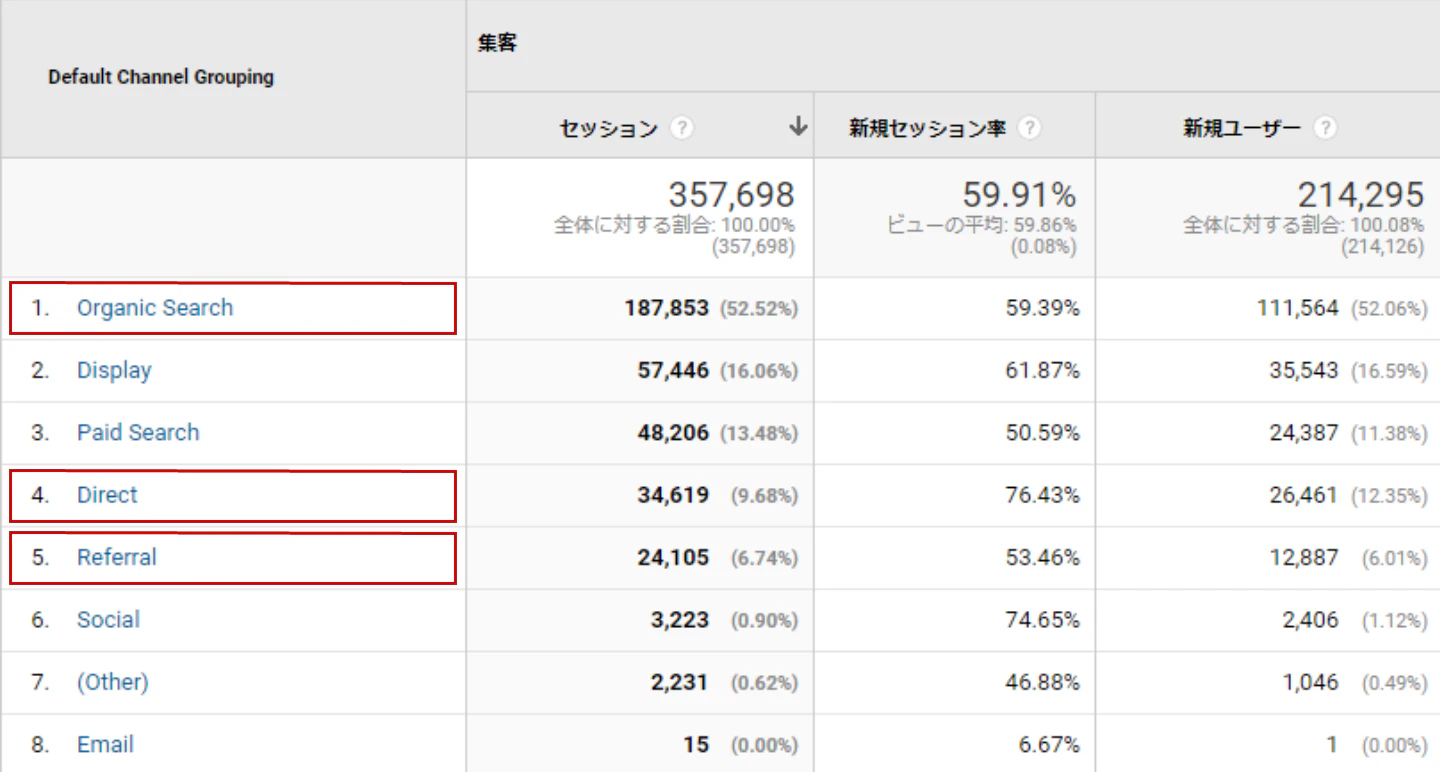Screen dimensions: 1440x772
Task: Open the Direct channel link
Action: (107, 495)
